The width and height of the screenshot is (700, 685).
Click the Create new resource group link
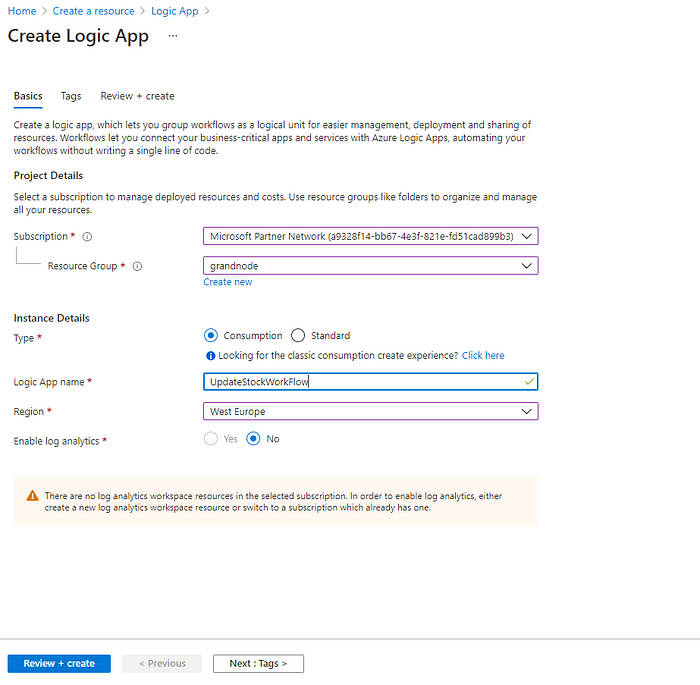227,282
